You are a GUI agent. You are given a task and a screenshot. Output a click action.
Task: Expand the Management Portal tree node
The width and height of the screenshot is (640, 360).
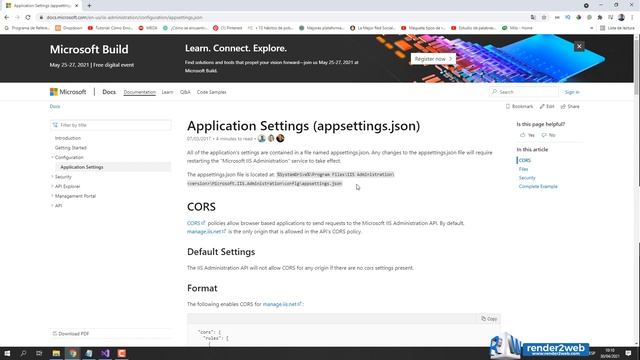(52, 196)
